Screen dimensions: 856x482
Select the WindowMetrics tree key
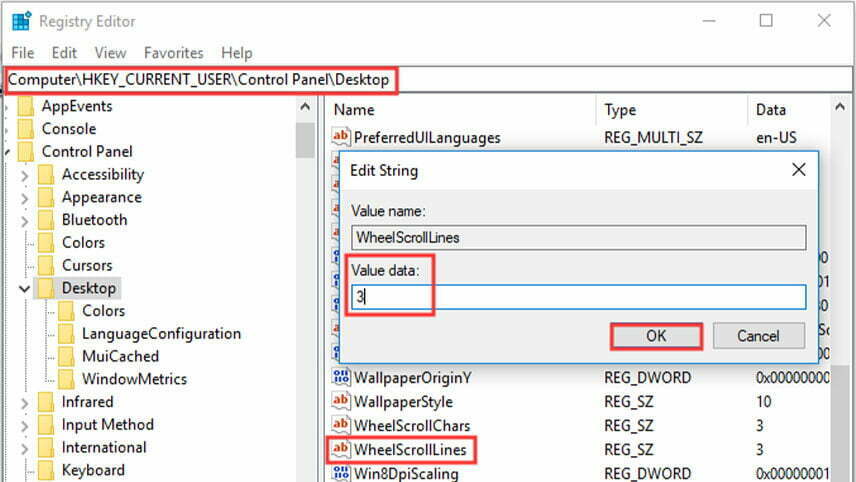pyautogui.click(x=134, y=379)
